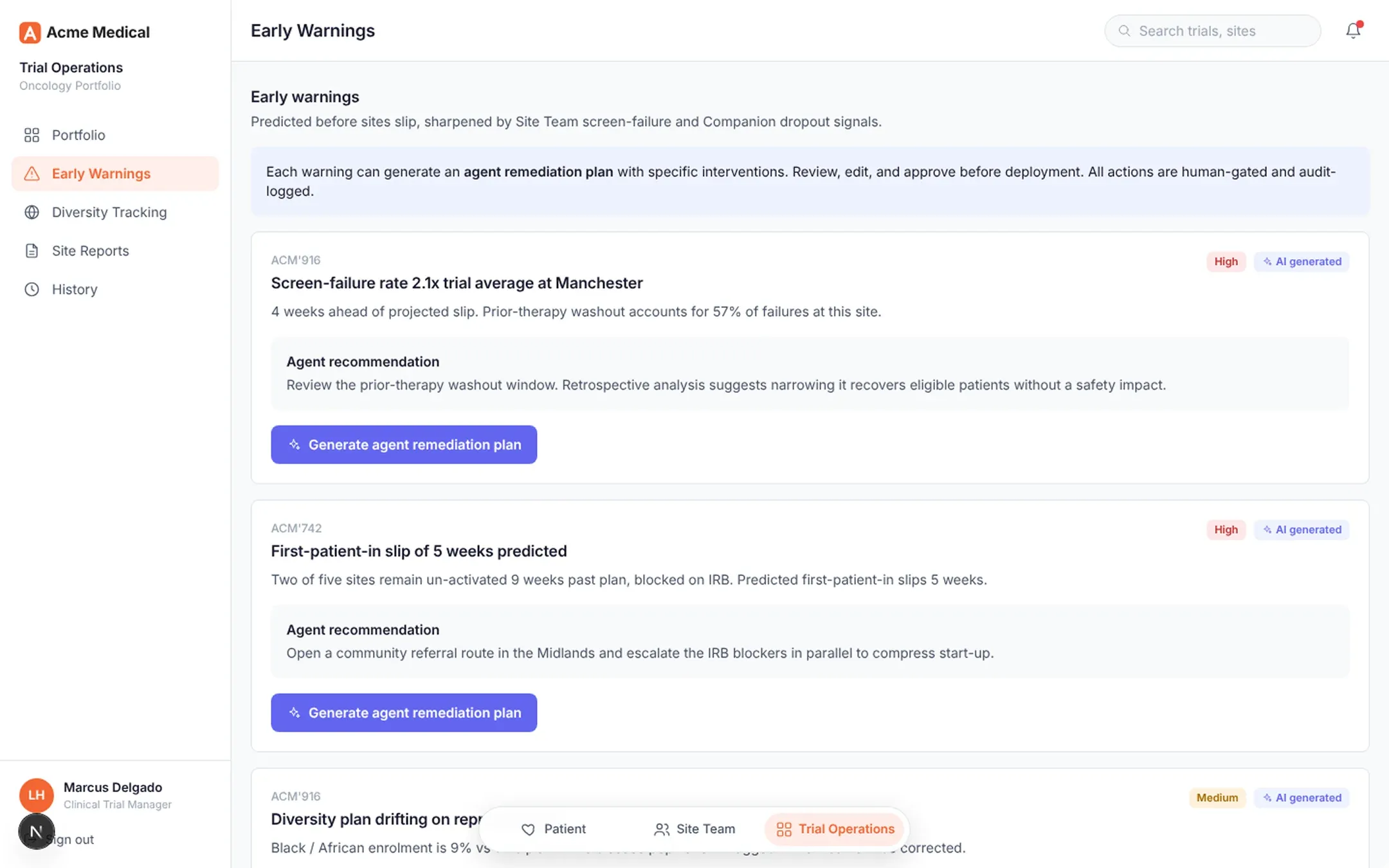
Task: Click the Patient heart icon
Action: point(528,829)
